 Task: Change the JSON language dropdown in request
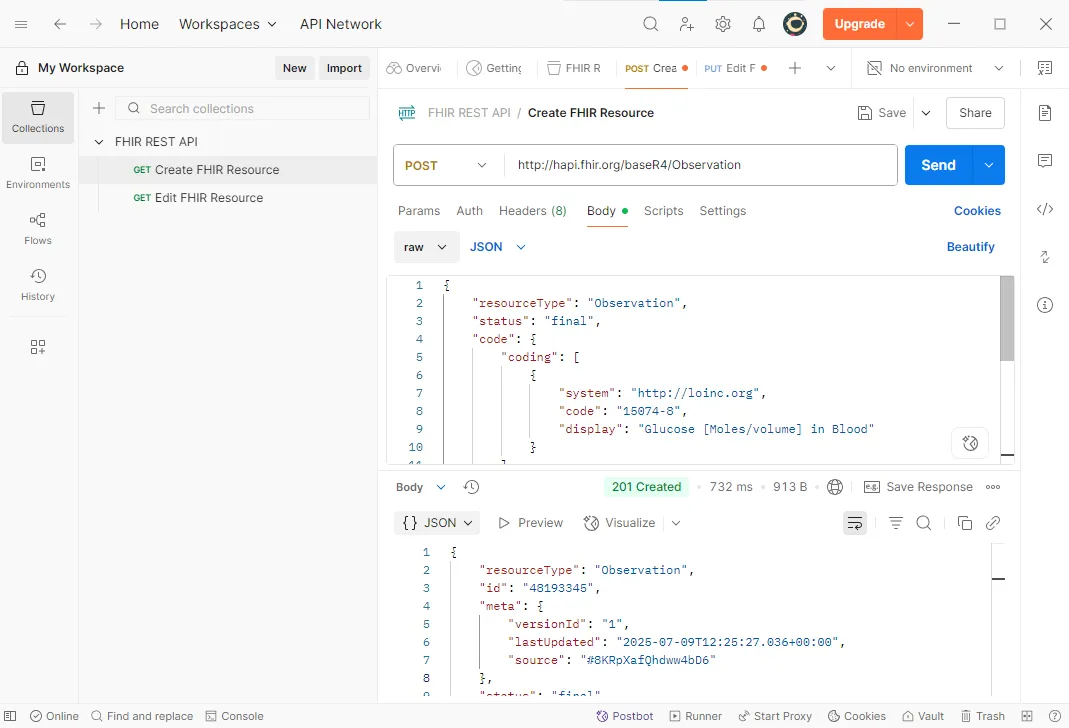[498, 247]
